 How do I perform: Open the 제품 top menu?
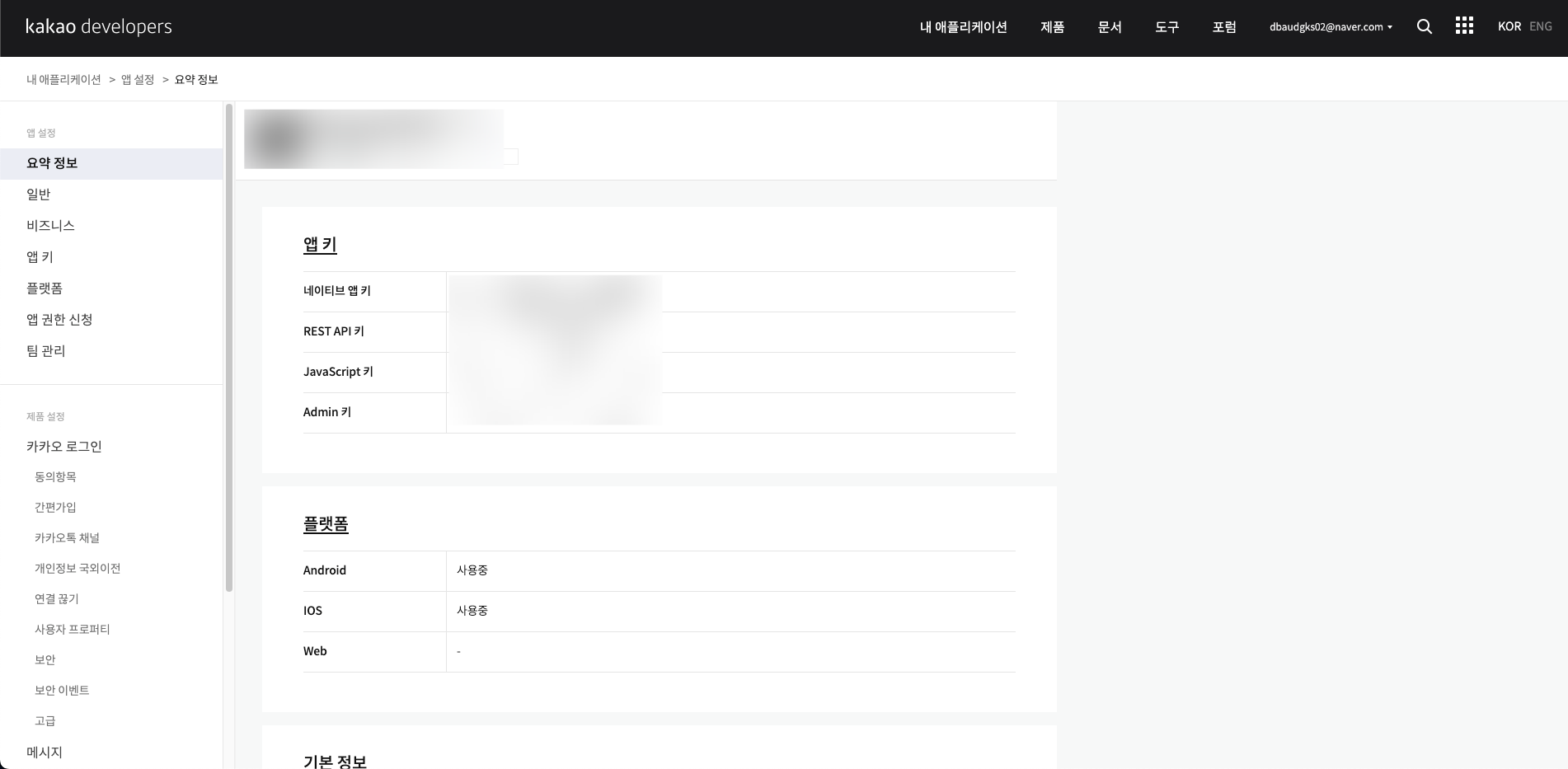tap(1052, 26)
